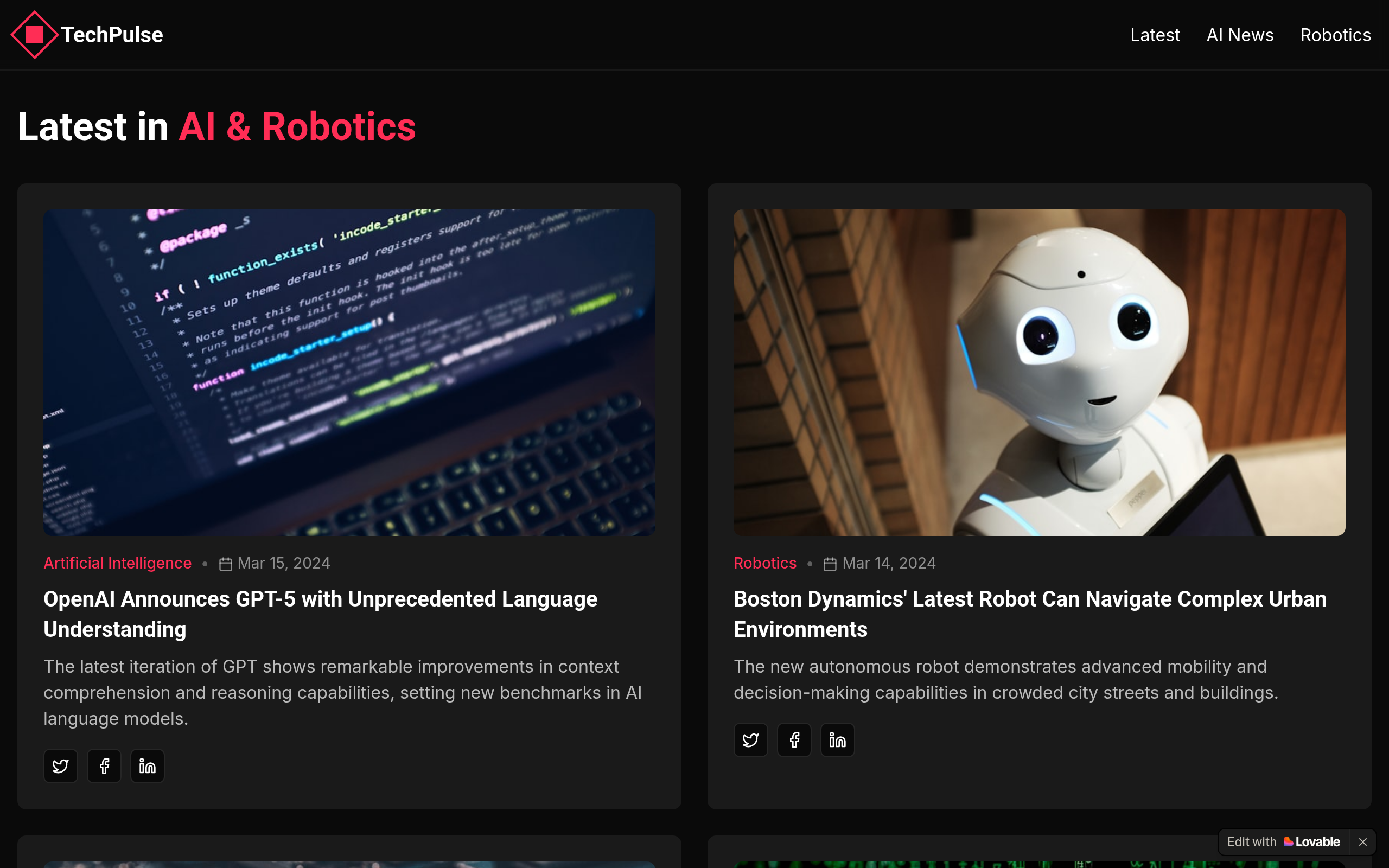Screen dimensions: 1389x868
Task: Click the autonomous robot summary paragraph
Action: pos(1005,679)
